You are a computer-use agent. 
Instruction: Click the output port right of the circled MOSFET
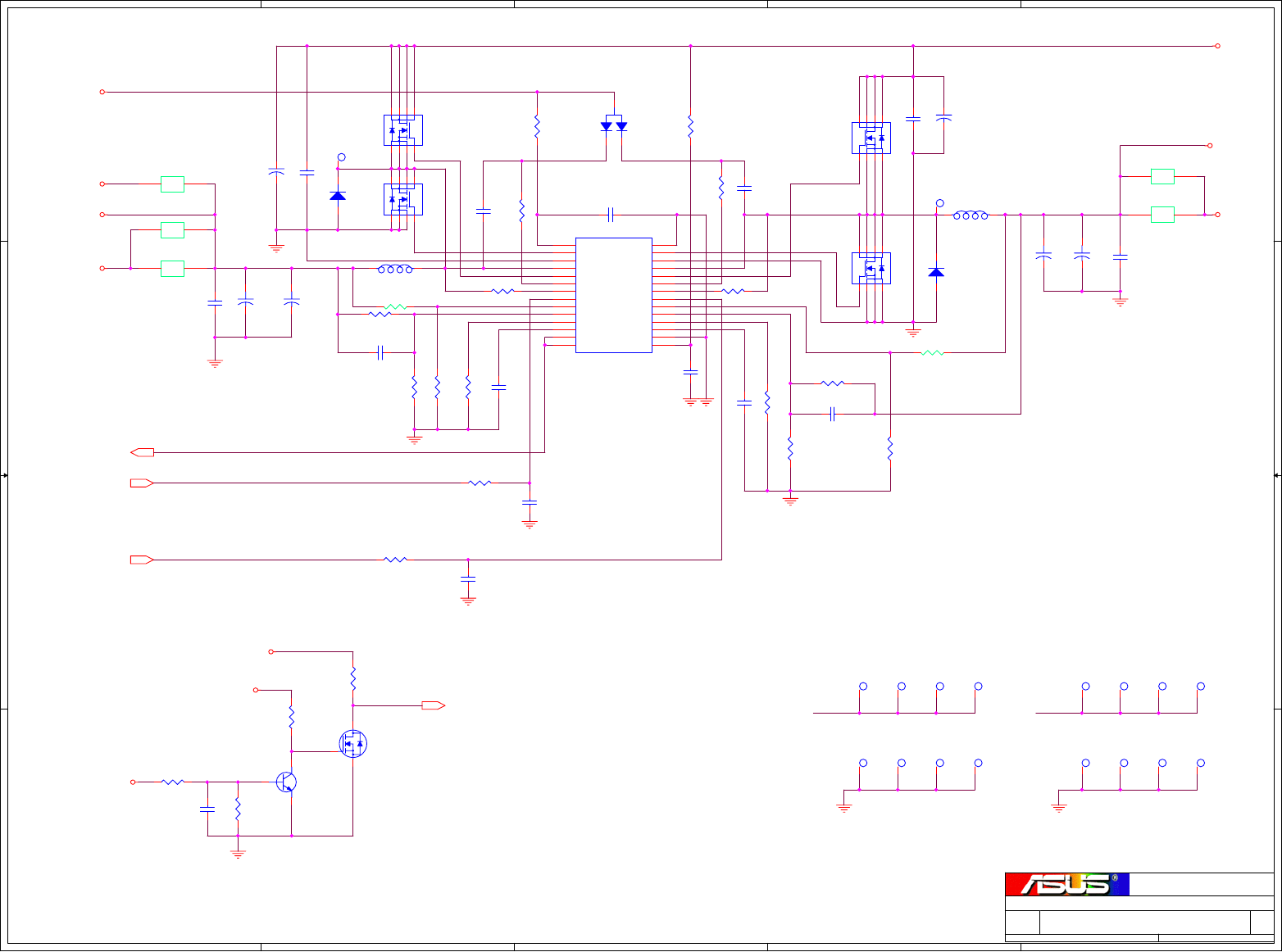434,705
